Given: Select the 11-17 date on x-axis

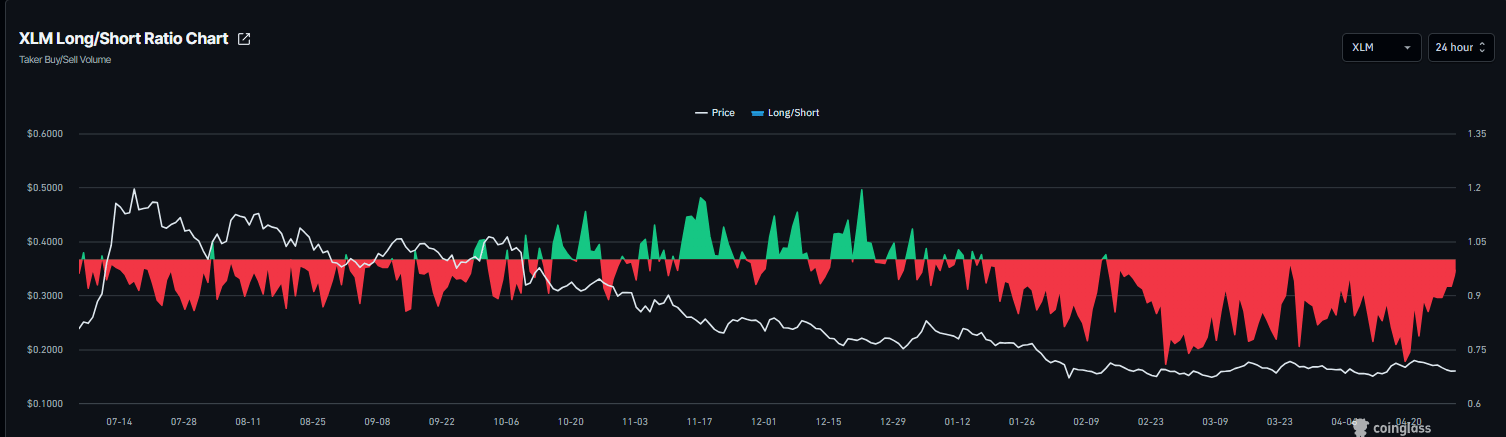Looking at the screenshot, I should point(697,422).
